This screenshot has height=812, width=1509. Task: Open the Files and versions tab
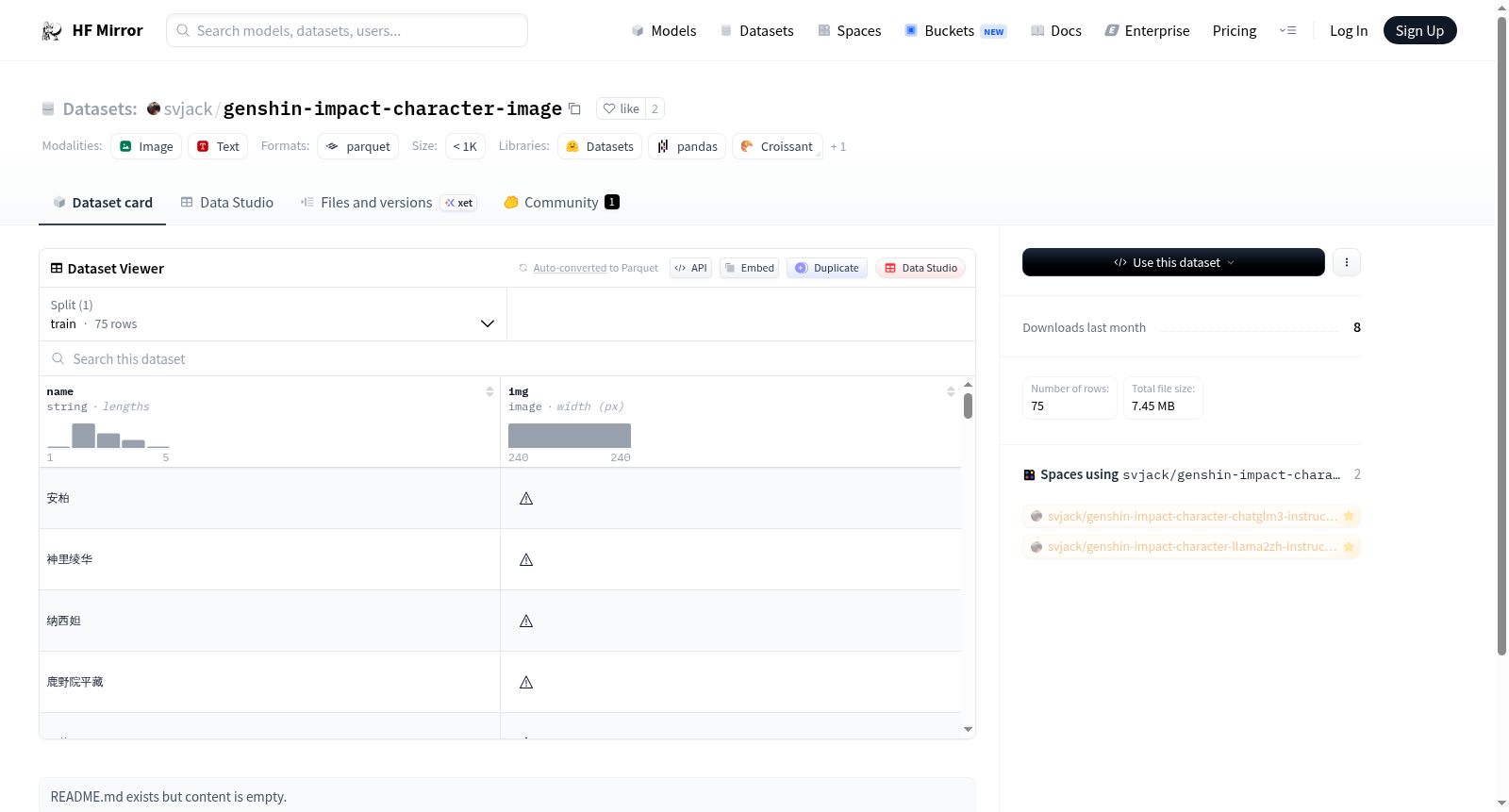click(x=389, y=203)
